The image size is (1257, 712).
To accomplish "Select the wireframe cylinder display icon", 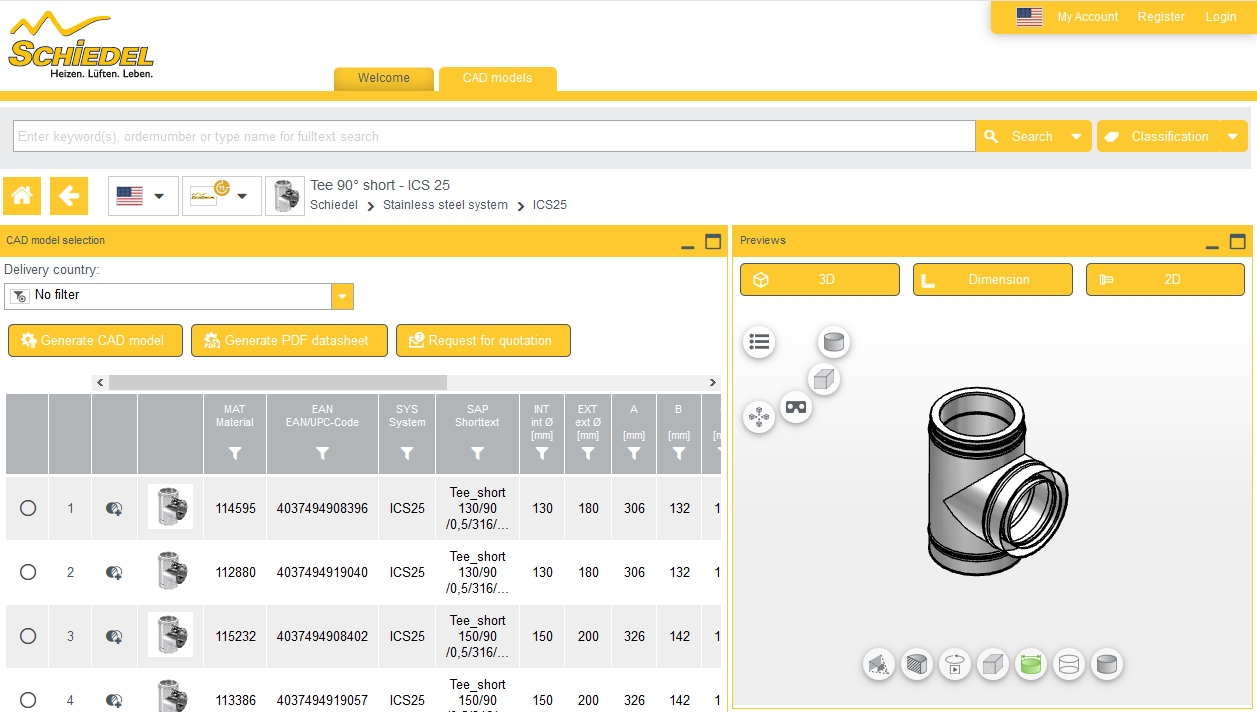I will tap(1069, 664).
